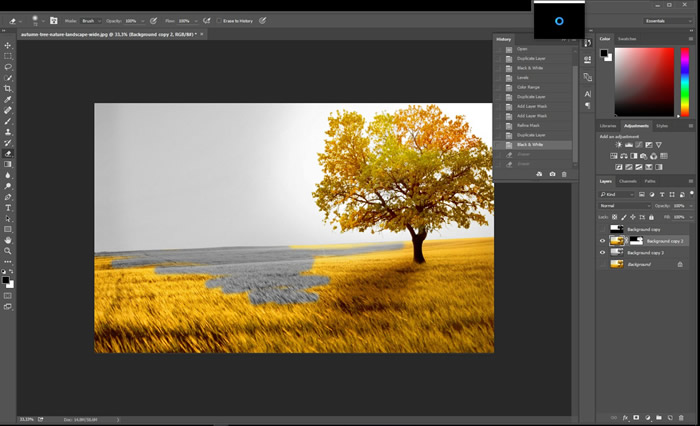Toggle lock all for layer
The image size is (700, 426).
click(651, 217)
